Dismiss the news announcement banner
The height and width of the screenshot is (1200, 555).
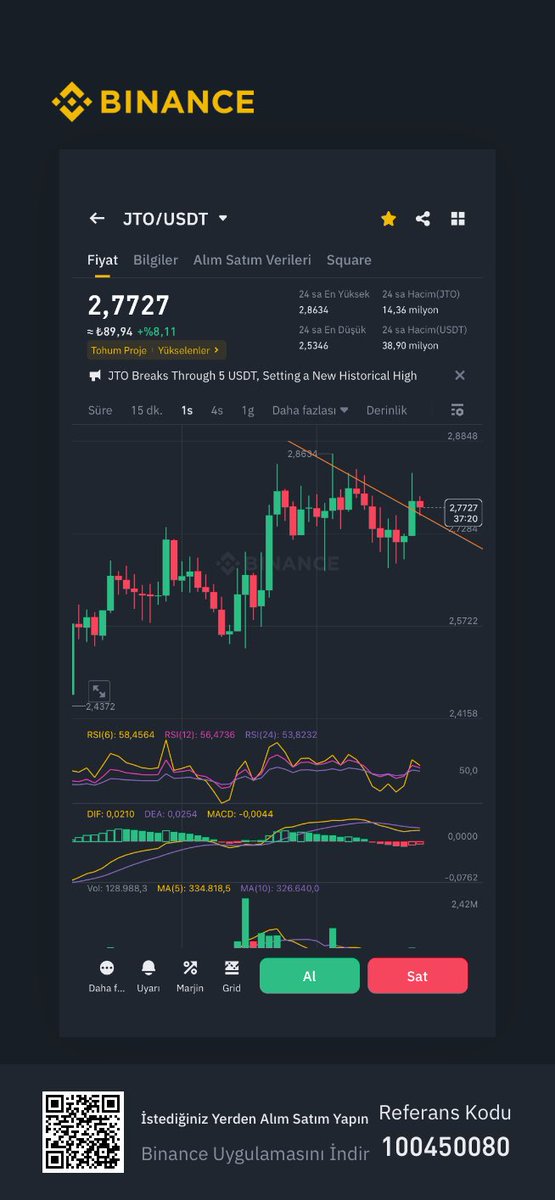[x=460, y=376]
